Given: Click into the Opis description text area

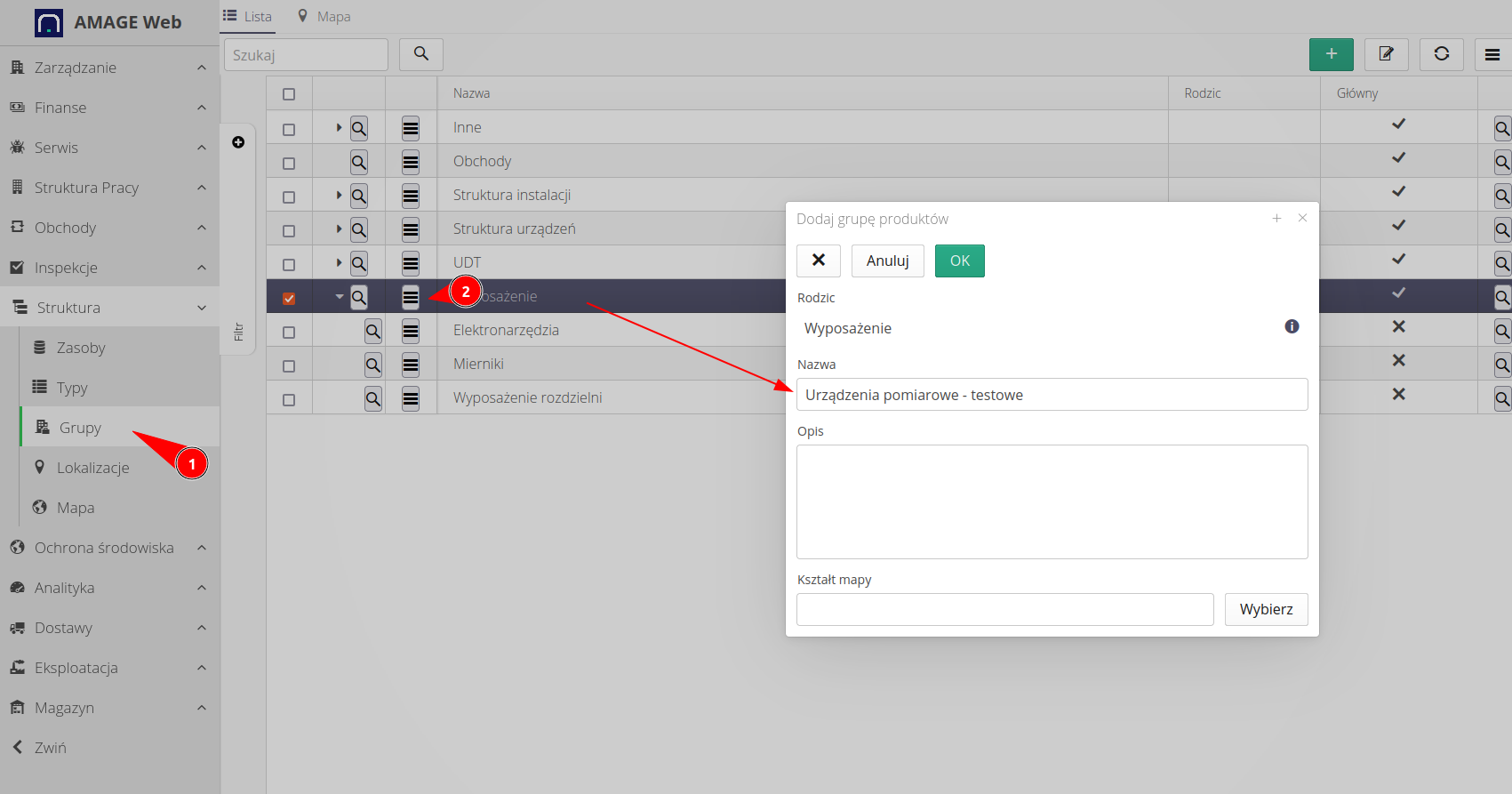Looking at the screenshot, I should (1052, 501).
